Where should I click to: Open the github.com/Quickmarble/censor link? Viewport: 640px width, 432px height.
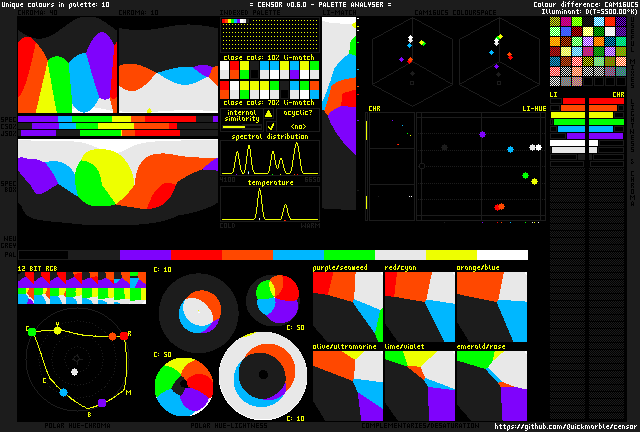565,426
